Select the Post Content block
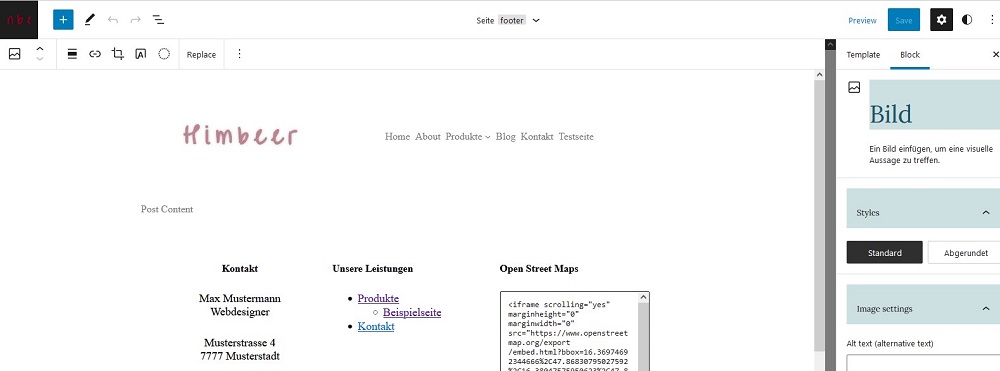This screenshot has width=1000, height=371. click(x=167, y=209)
